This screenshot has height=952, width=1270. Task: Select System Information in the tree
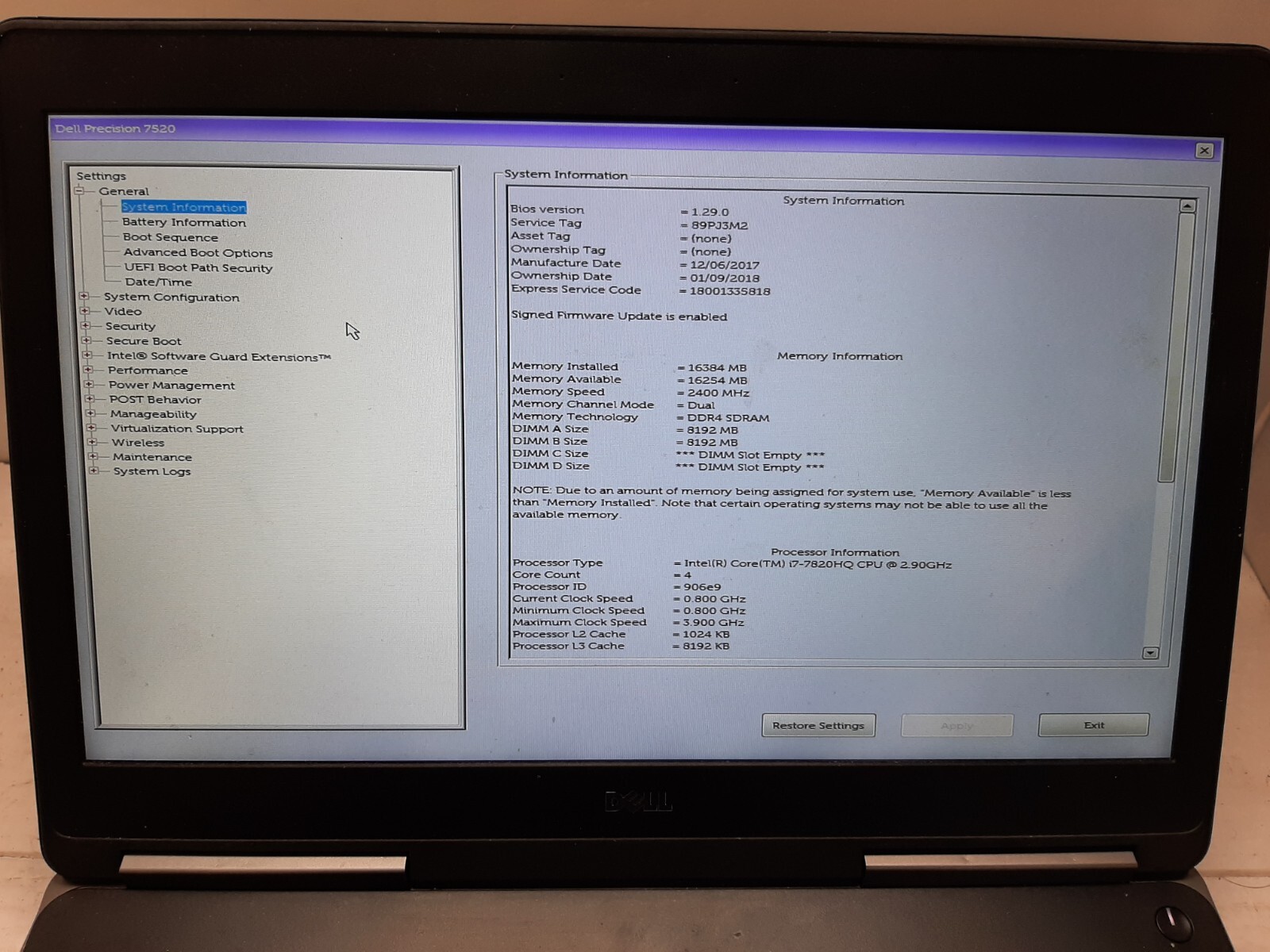pyautogui.click(x=183, y=207)
